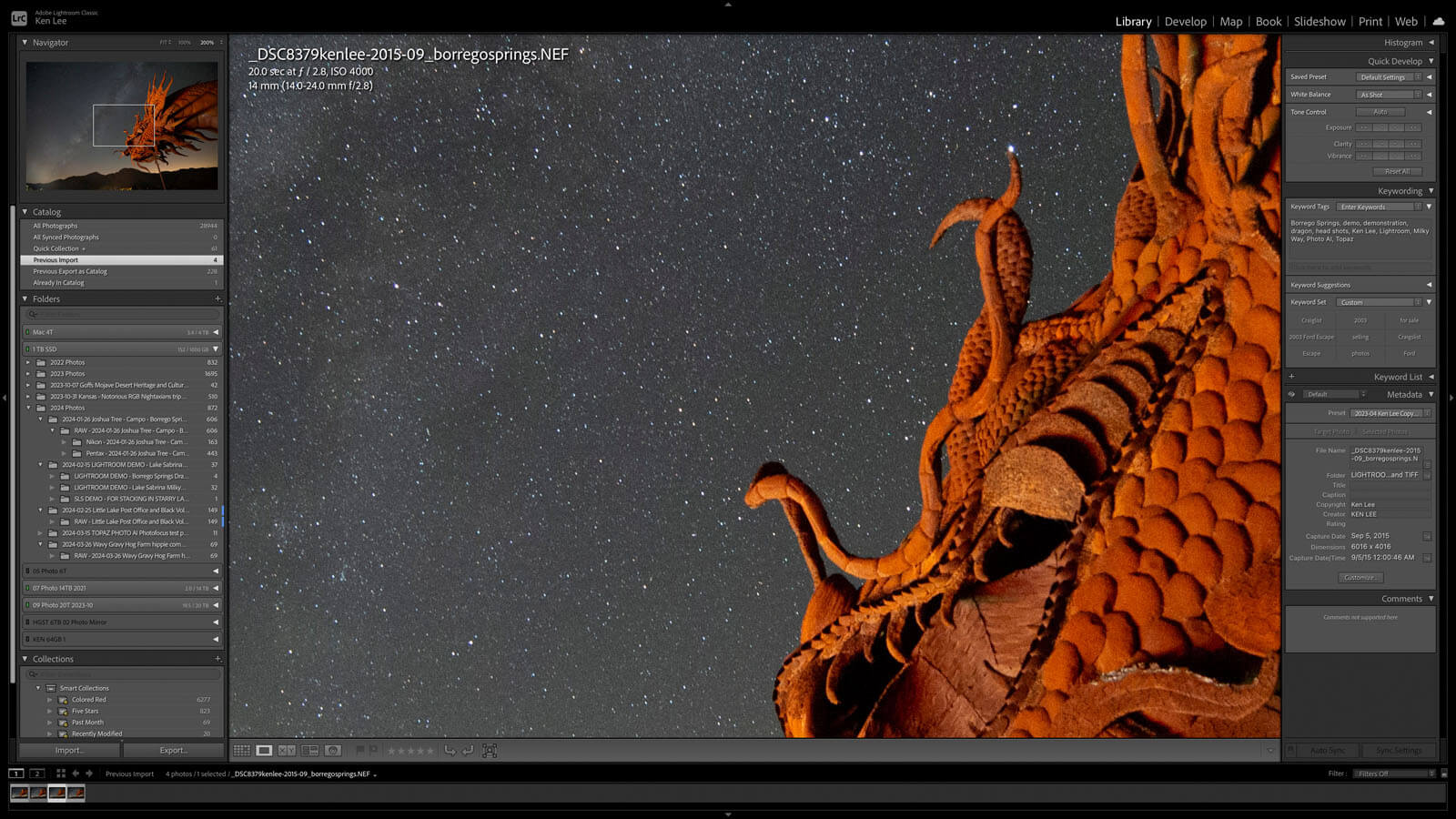Toggle the filter lock switch in filmstrip bar
This screenshot has height=819, width=1456.
click(1444, 773)
